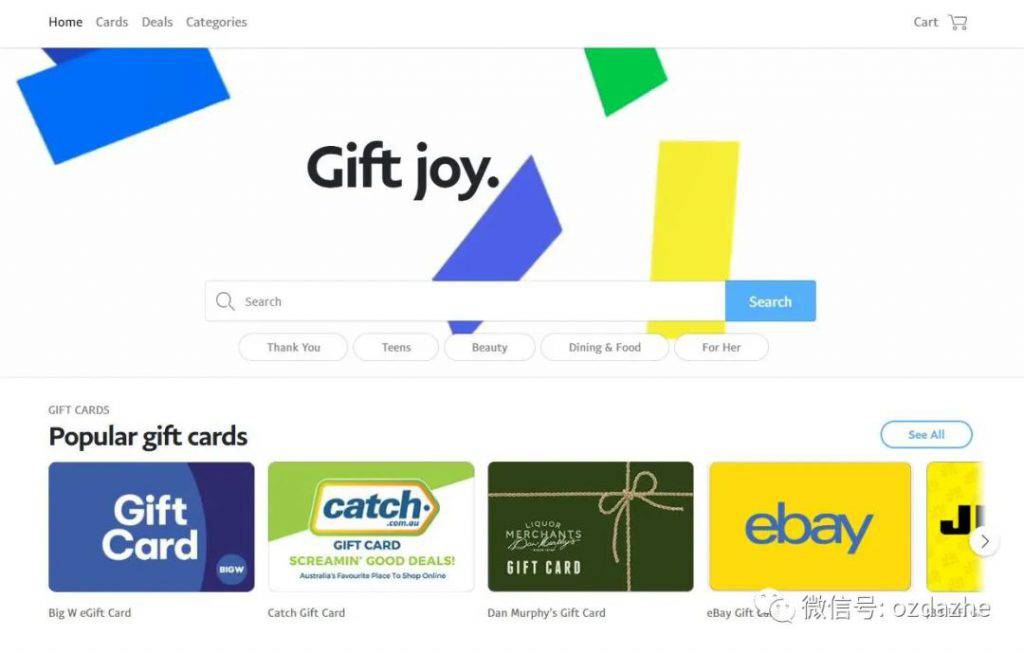Open the Big W Gift Card thumbnail
1024x653 pixels.
pyautogui.click(x=152, y=527)
